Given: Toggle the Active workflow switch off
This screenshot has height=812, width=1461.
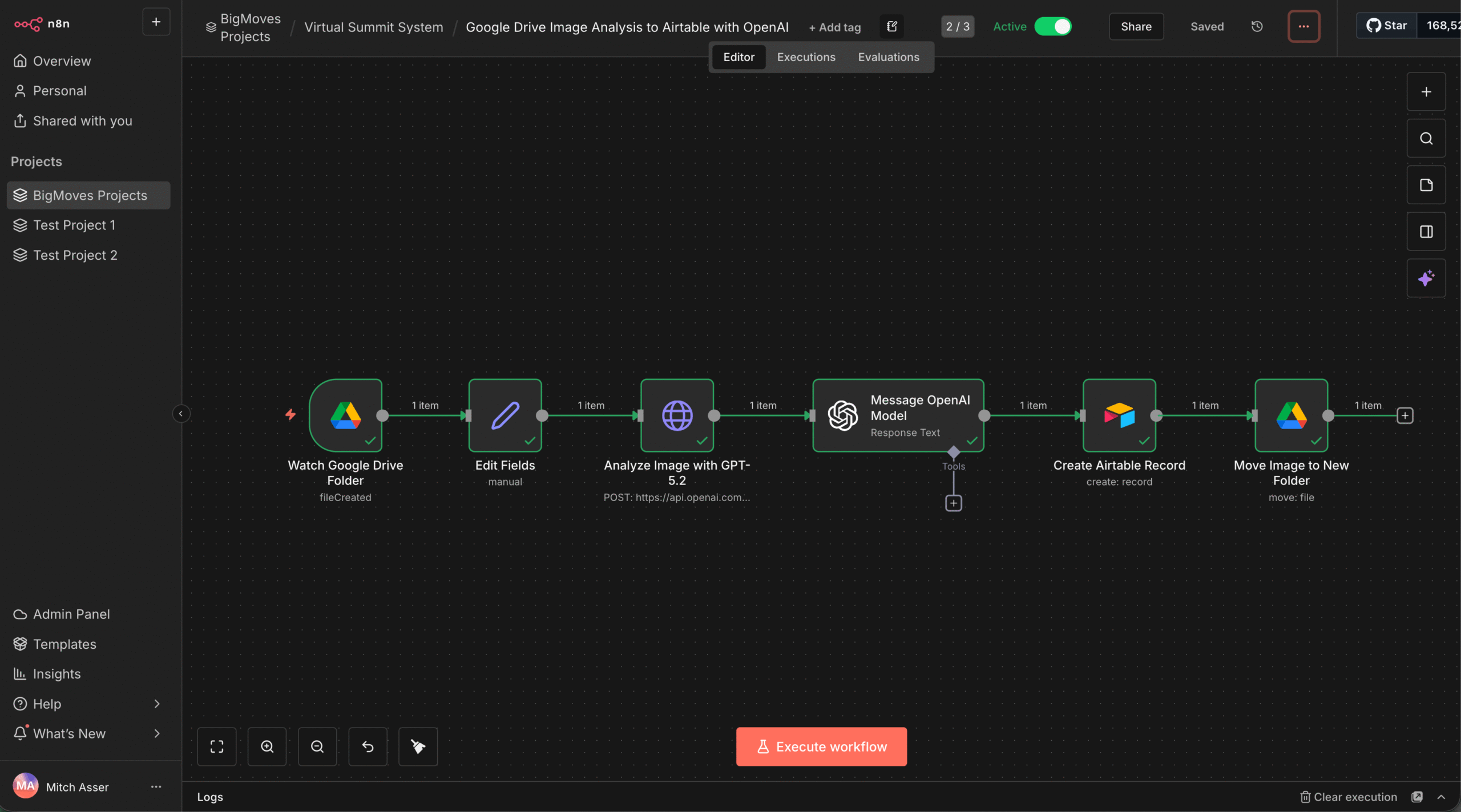Looking at the screenshot, I should 1053,27.
